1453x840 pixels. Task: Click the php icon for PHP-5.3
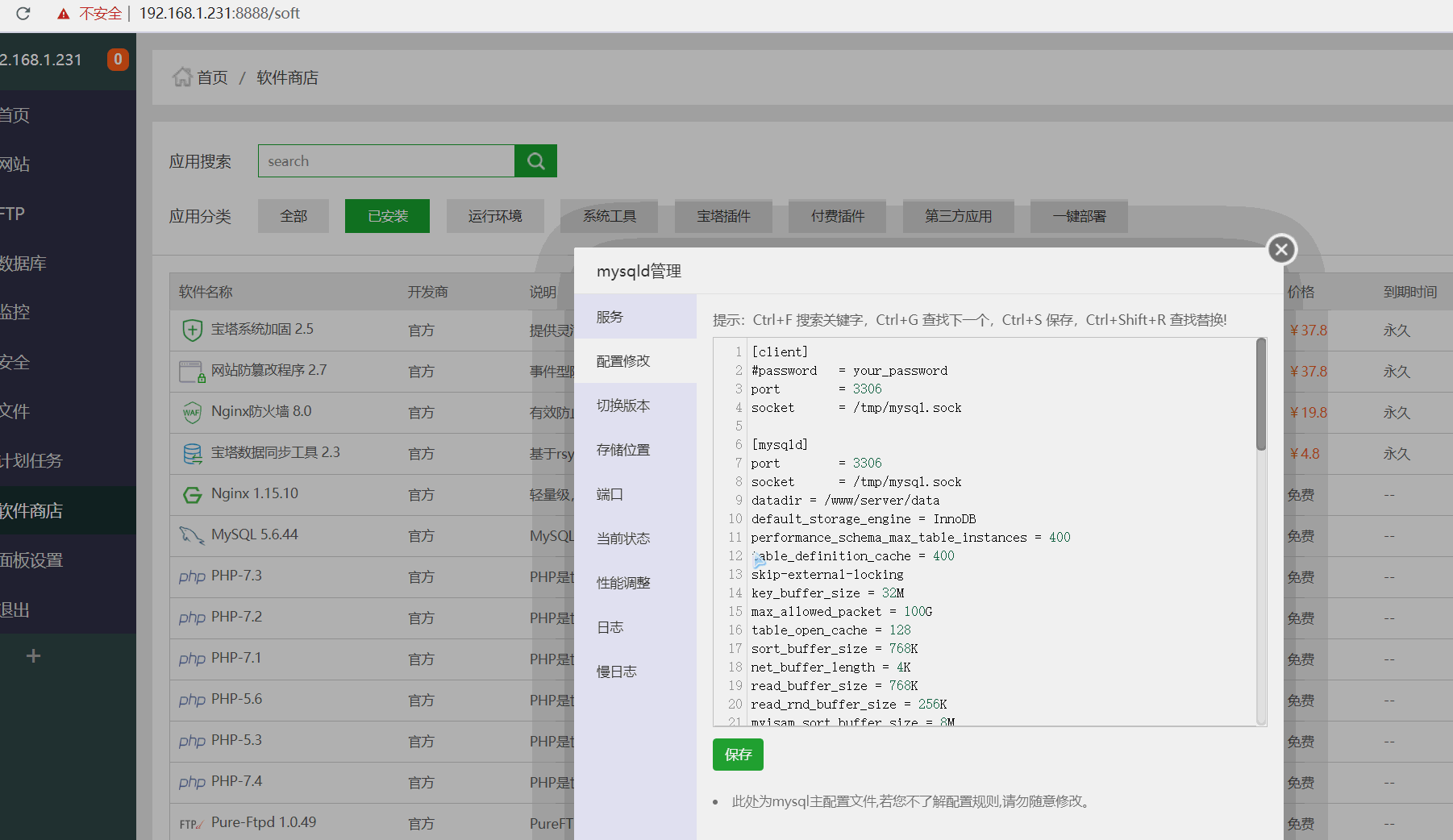192,742
